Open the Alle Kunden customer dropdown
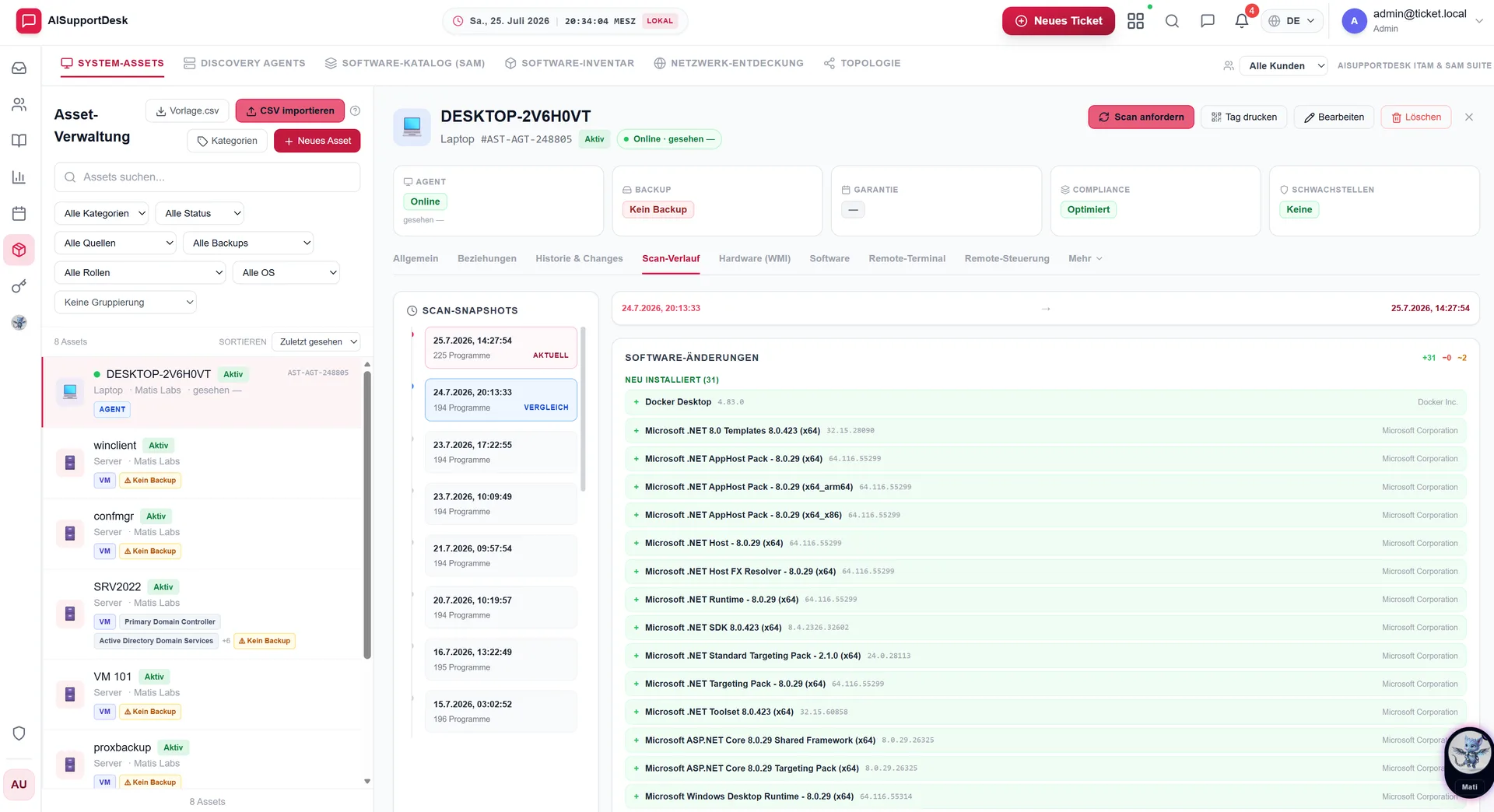The image size is (1494, 812). click(x=1283, y=65)
